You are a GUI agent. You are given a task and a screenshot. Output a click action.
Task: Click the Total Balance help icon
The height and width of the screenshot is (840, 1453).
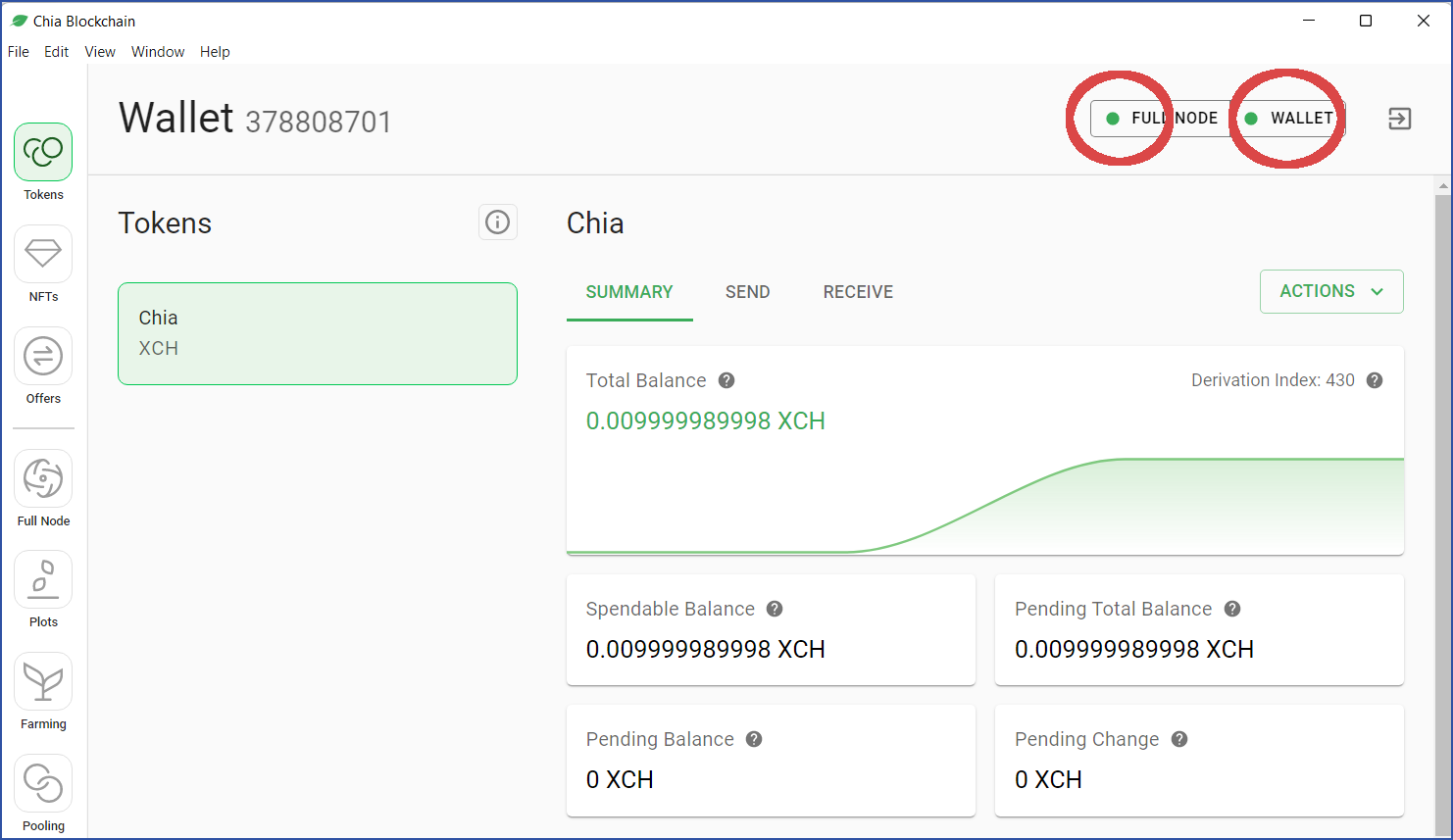[x=726, y=380]
